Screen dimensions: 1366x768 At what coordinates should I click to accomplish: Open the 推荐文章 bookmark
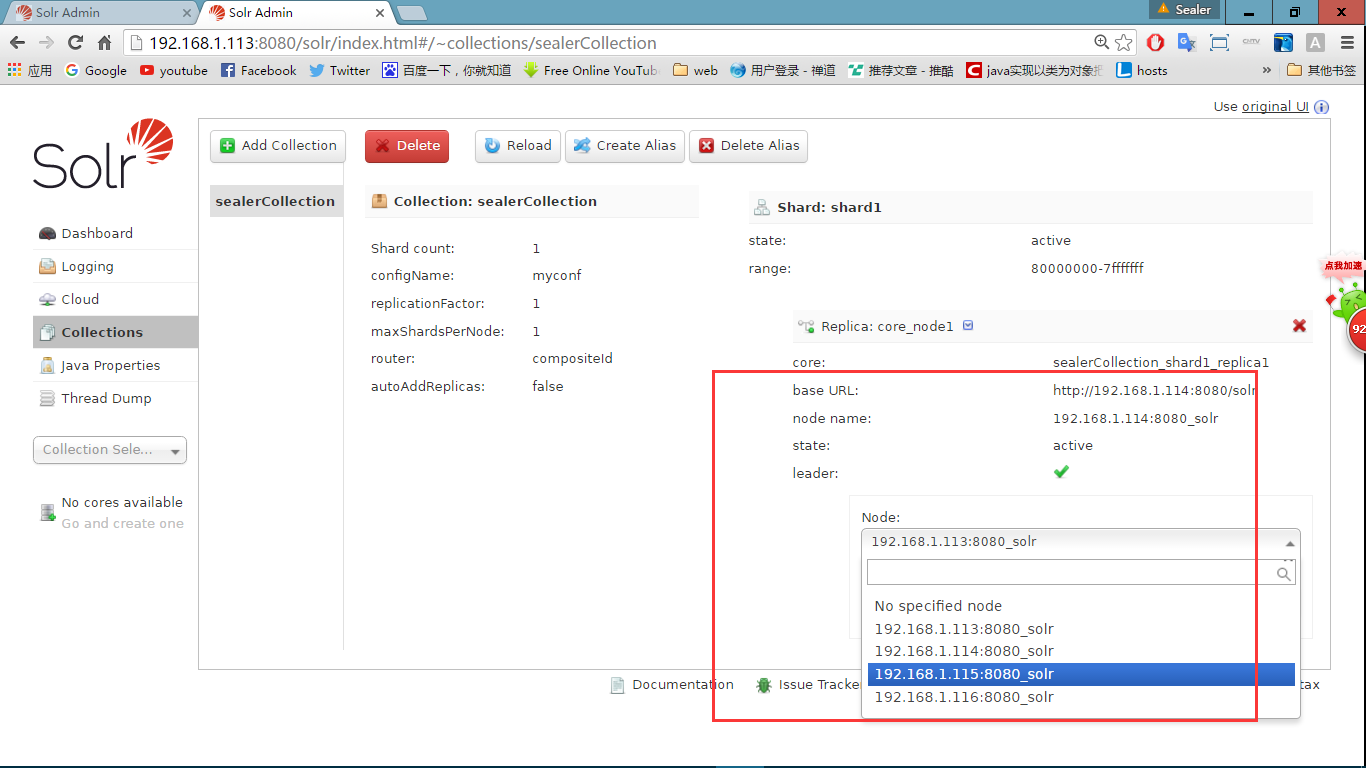pyautogui.click(x=901, y=71)
